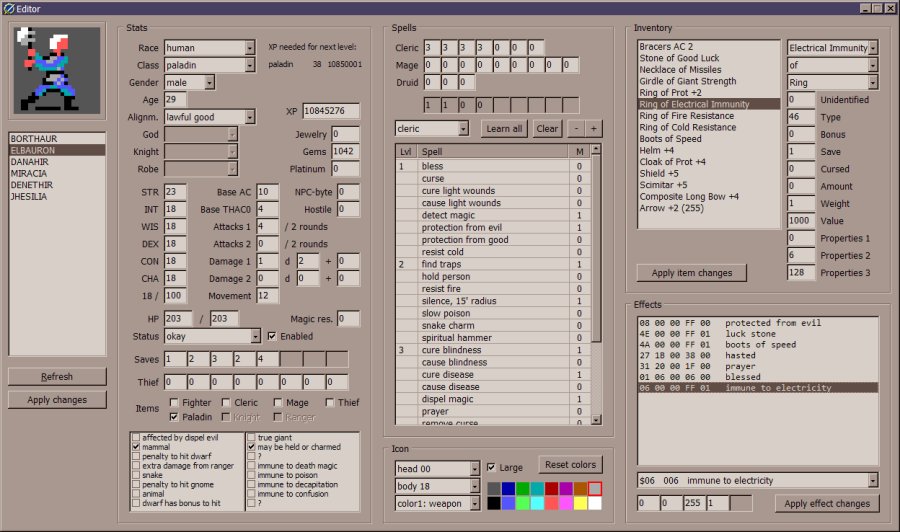Click the Apply item changes button
Viewport: 900px width, 532px height.
(692, 273)
